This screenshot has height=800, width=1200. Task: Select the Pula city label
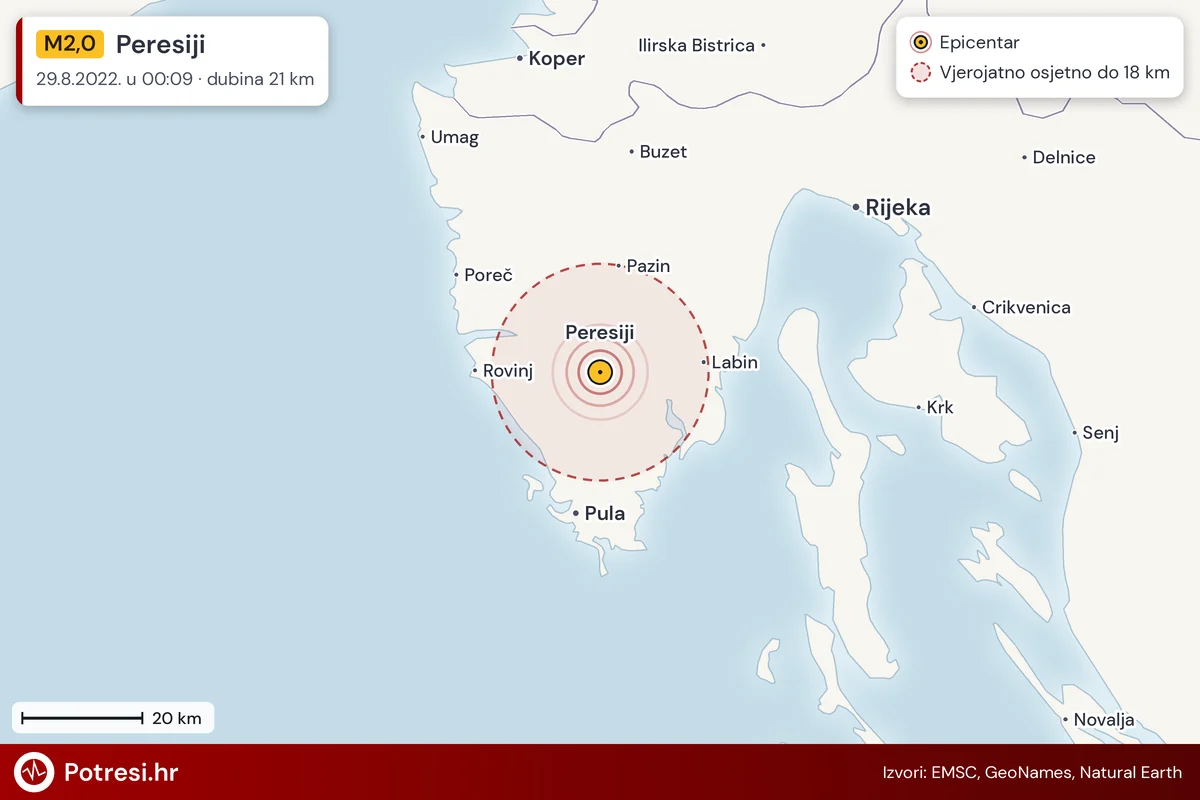605,514
